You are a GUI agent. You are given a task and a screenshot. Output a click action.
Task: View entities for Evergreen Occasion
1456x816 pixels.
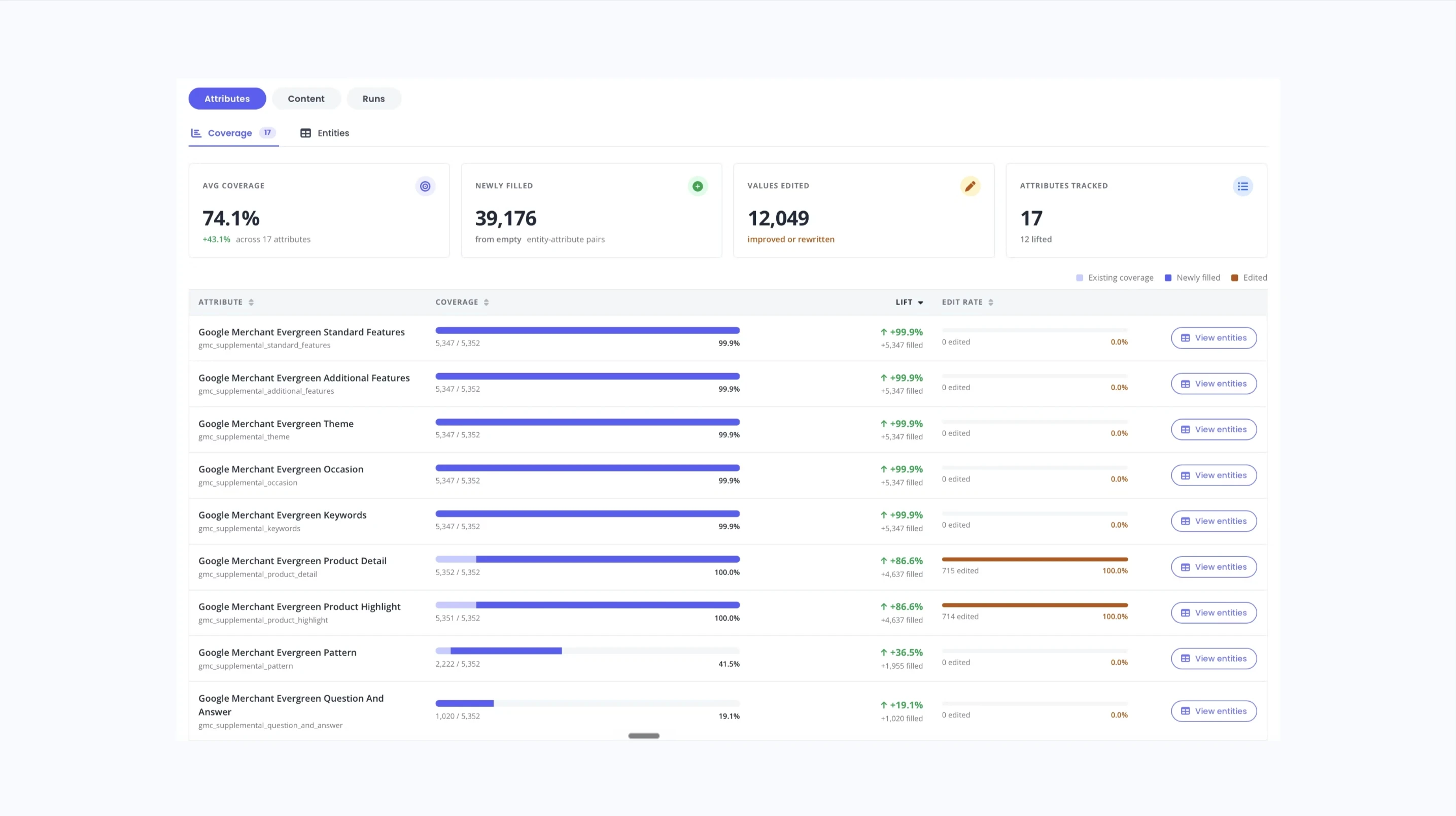(1214, 475)
